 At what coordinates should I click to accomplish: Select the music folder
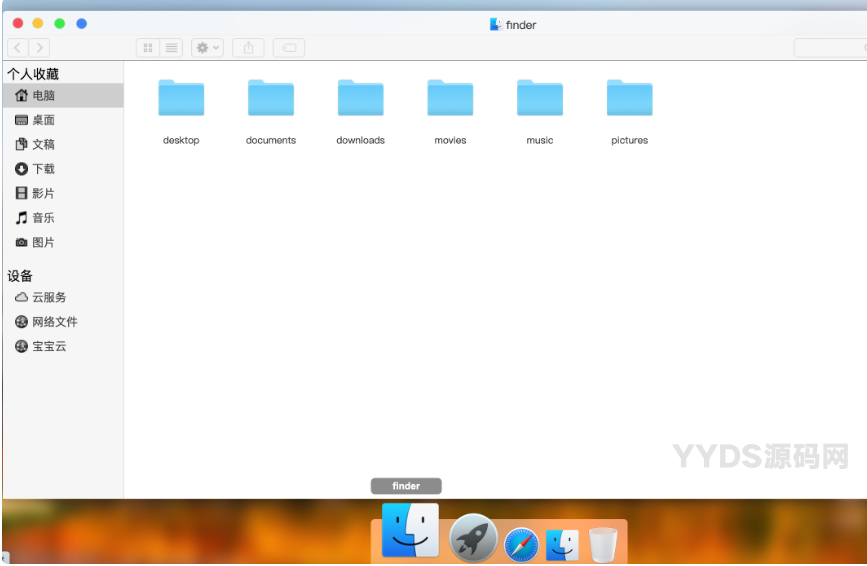click(x=540, y=99)
